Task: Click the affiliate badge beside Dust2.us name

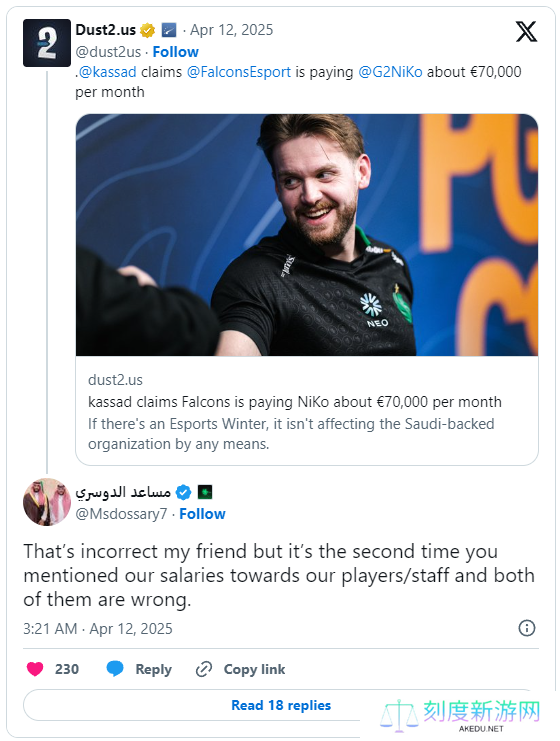Action: click(x=169, y=30)
